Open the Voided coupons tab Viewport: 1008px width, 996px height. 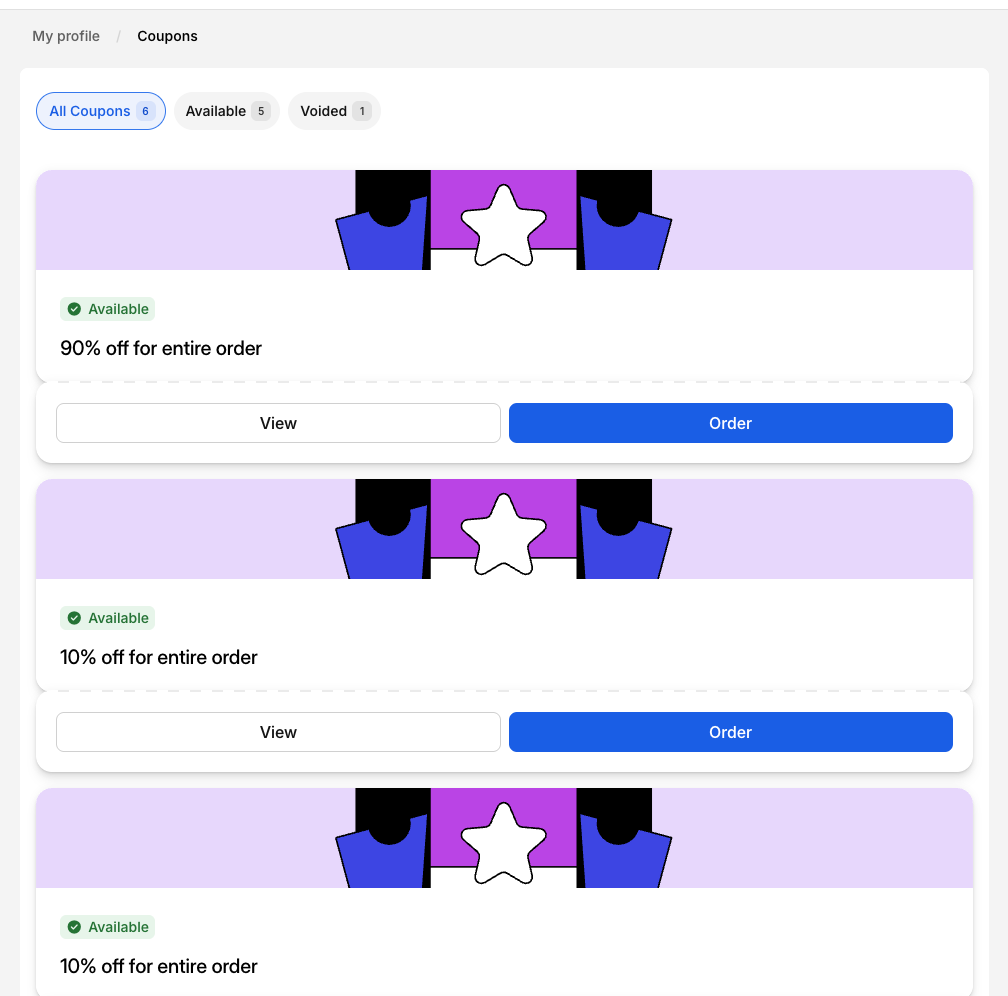point(323,111)
